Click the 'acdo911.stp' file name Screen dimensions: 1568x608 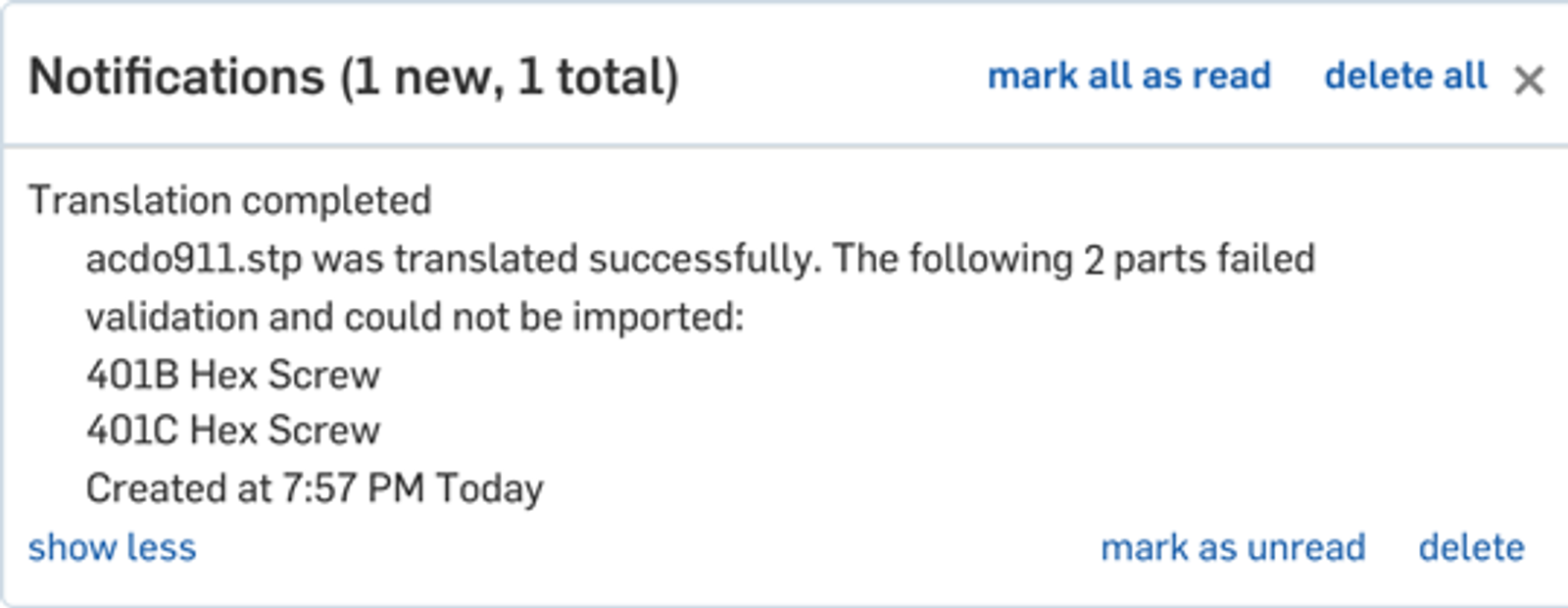point(193,260)
